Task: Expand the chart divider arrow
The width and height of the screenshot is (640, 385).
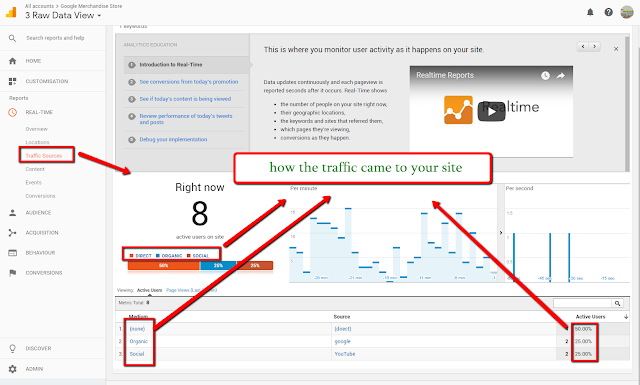Action: coord(501,233)
